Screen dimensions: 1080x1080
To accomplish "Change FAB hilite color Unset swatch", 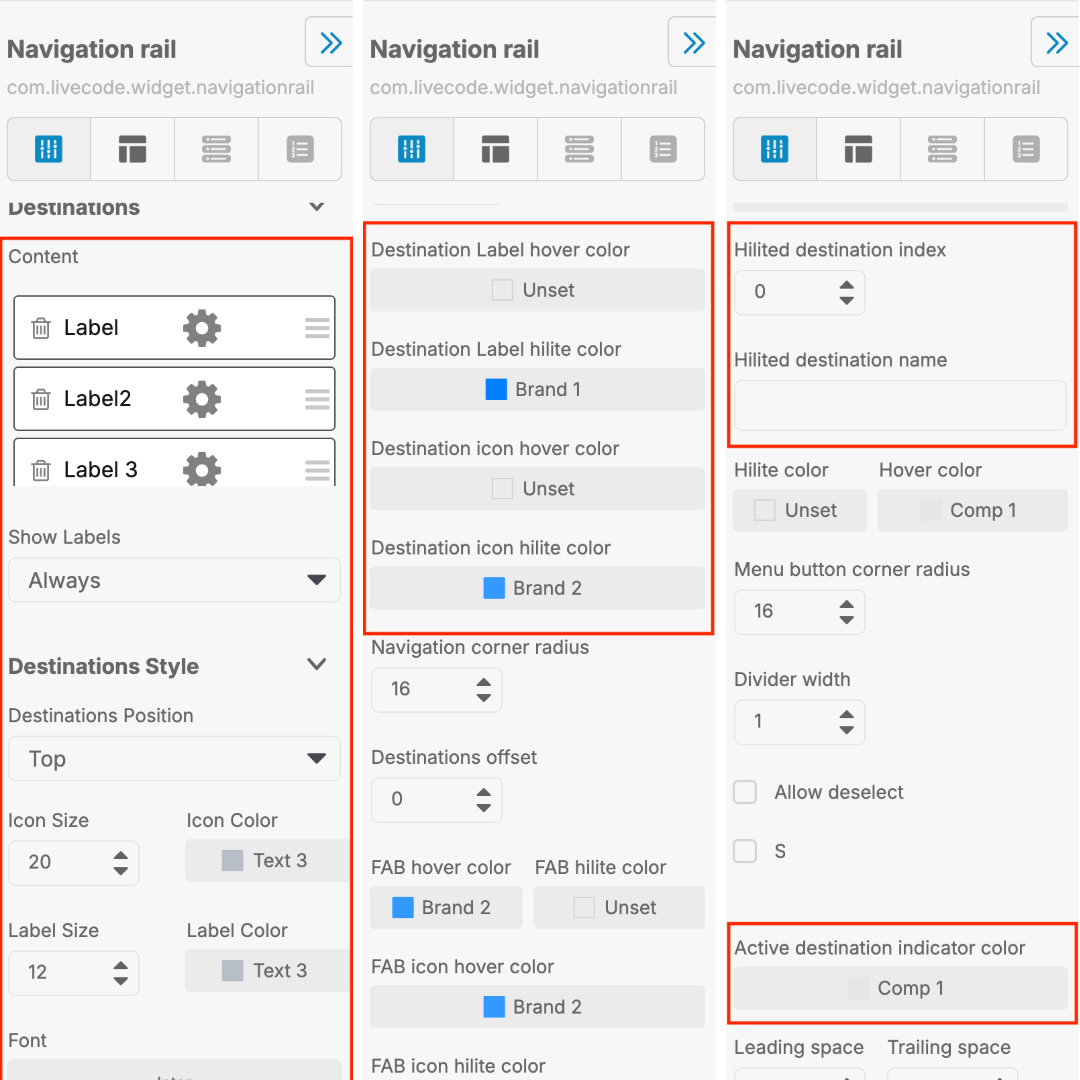I will [619, 907].
